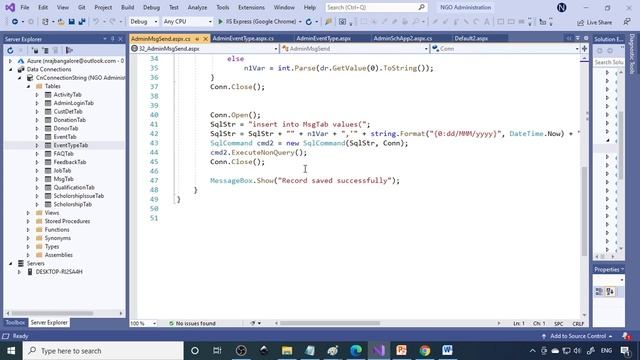The height and width of the screenshot is (360, 640).
Task: Expand the Views folder node
Action: click(28, 213)
